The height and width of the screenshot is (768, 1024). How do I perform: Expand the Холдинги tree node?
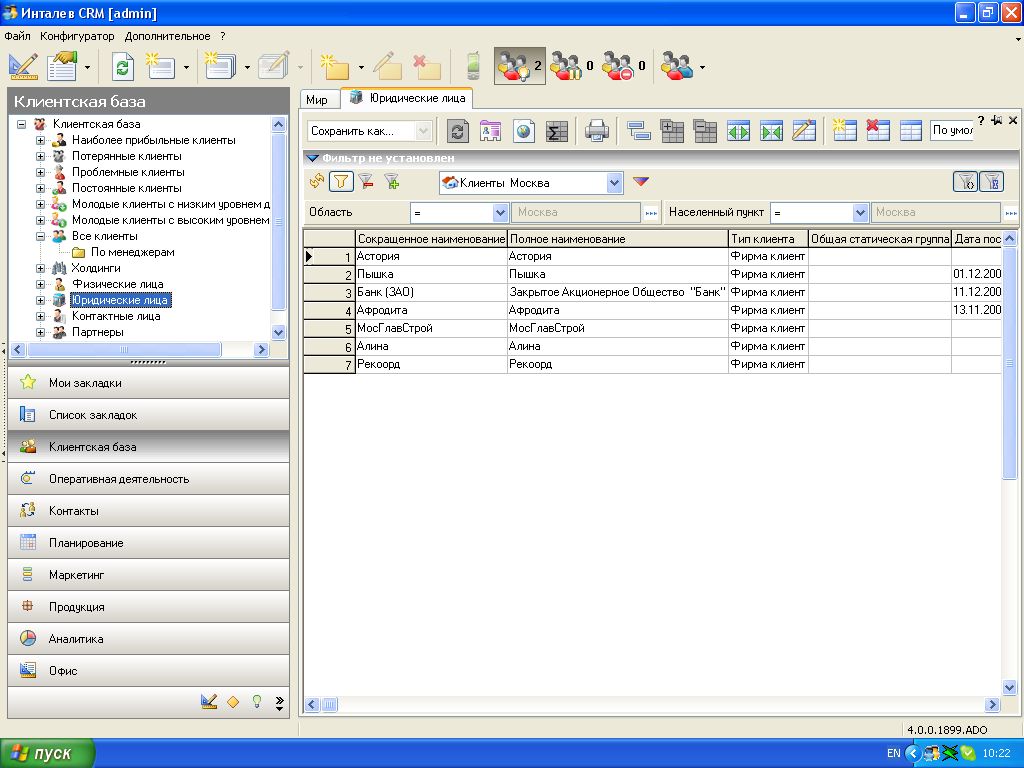point(40,268)
